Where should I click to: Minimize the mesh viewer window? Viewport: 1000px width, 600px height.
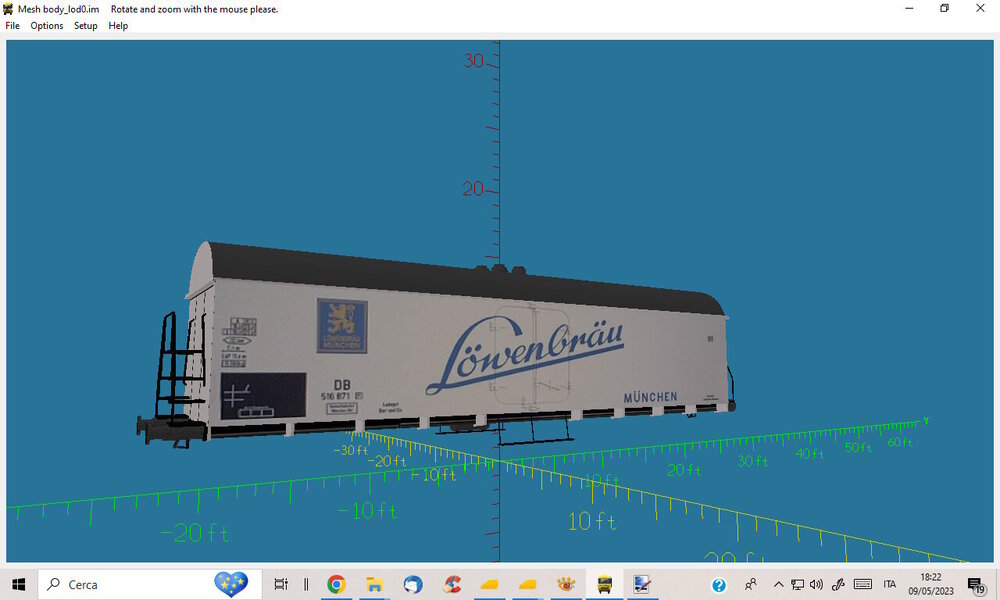click(x=909, y=8)
